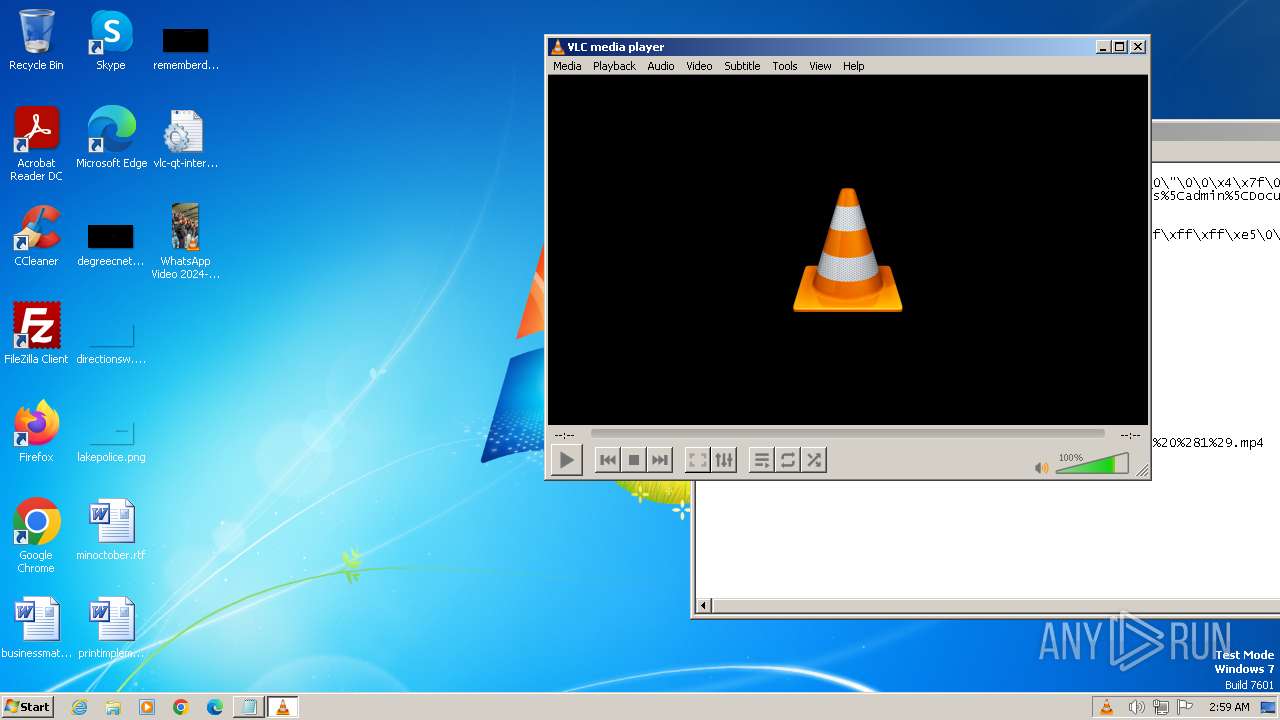Open the Video menu
Image resolution: width=1280 pixels, height=720 pixels.
click(699, 66)
